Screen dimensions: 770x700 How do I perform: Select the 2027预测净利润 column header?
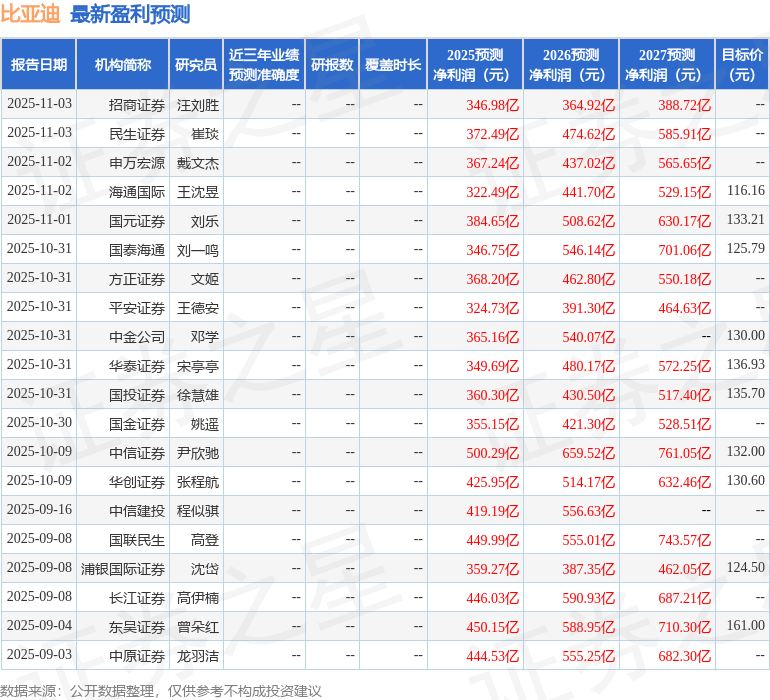point(667,64)
